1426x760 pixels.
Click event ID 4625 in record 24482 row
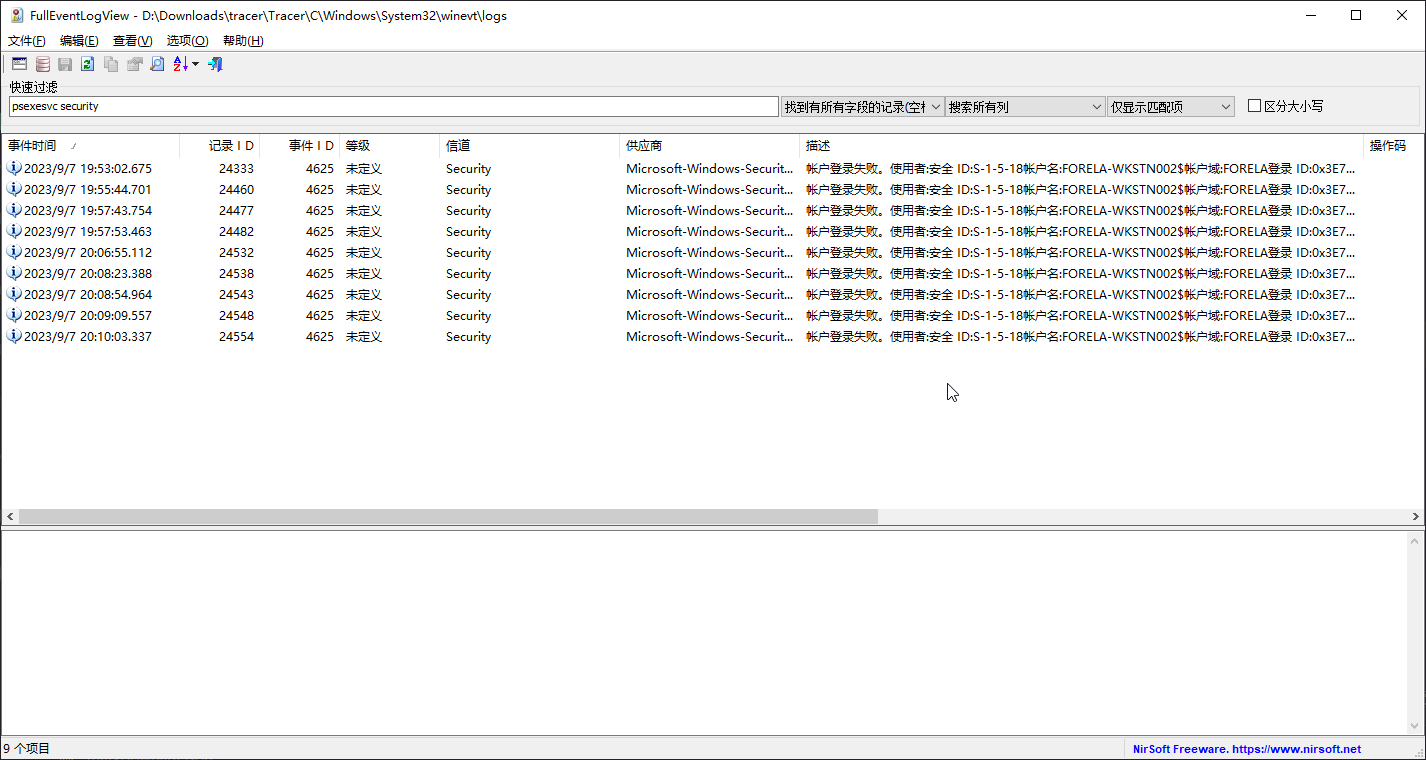point(320,231)
